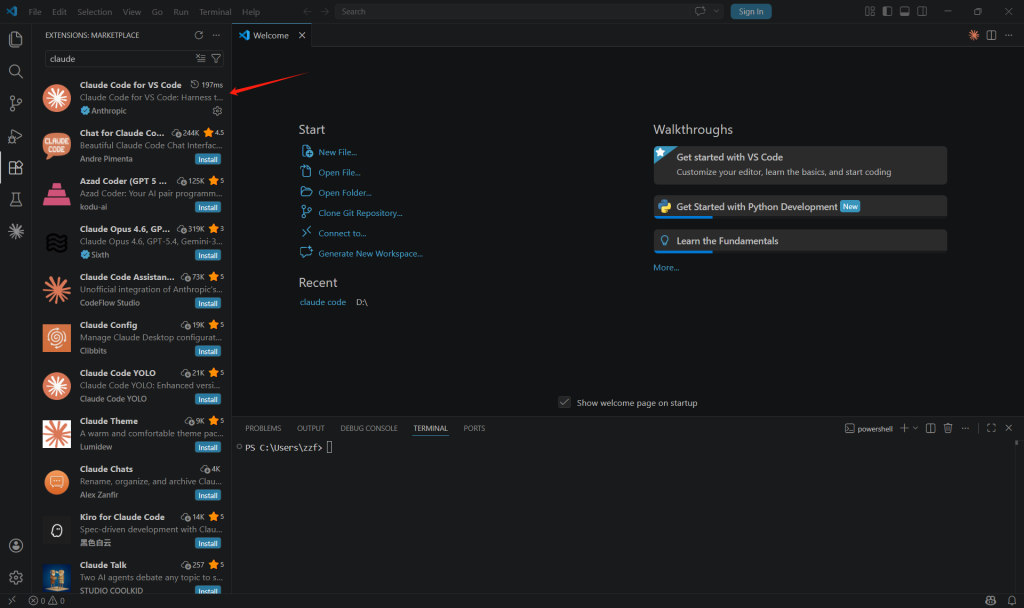Click the filter extensions funnel icon
Screen dimensions: 1024x608
click(216, 59)
